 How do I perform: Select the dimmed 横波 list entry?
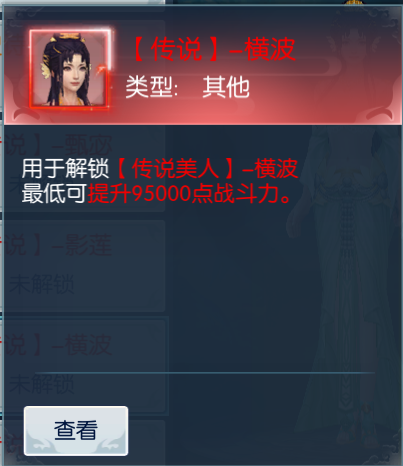coord(84,365)
